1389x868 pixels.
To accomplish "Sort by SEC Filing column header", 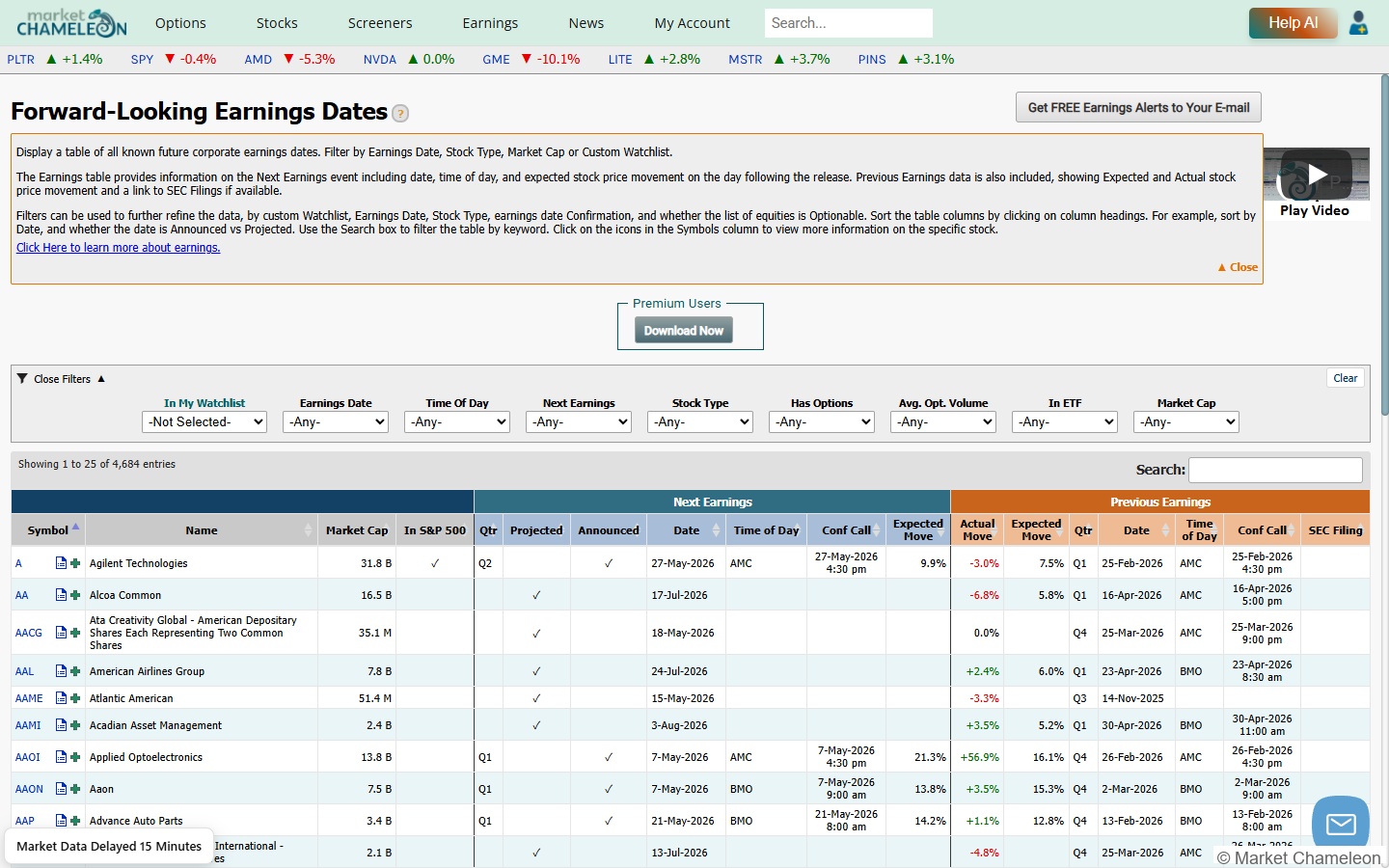I will tap(1335, 530).
